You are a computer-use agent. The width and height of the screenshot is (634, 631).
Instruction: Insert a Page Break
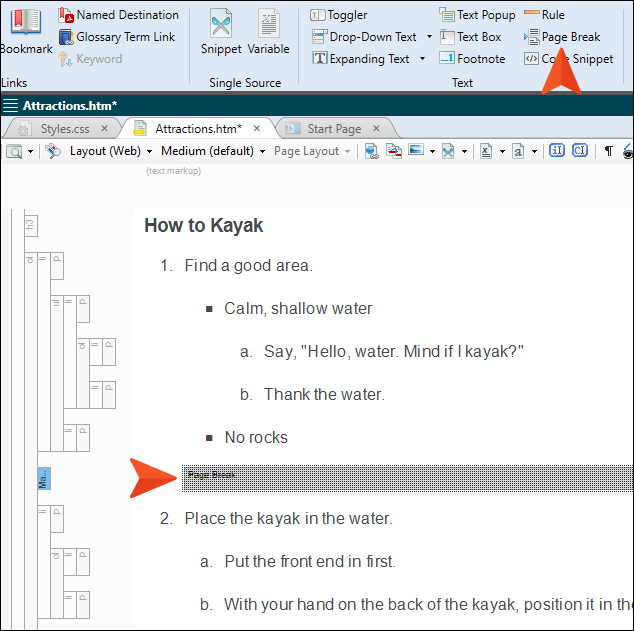(x=562, y=37)
